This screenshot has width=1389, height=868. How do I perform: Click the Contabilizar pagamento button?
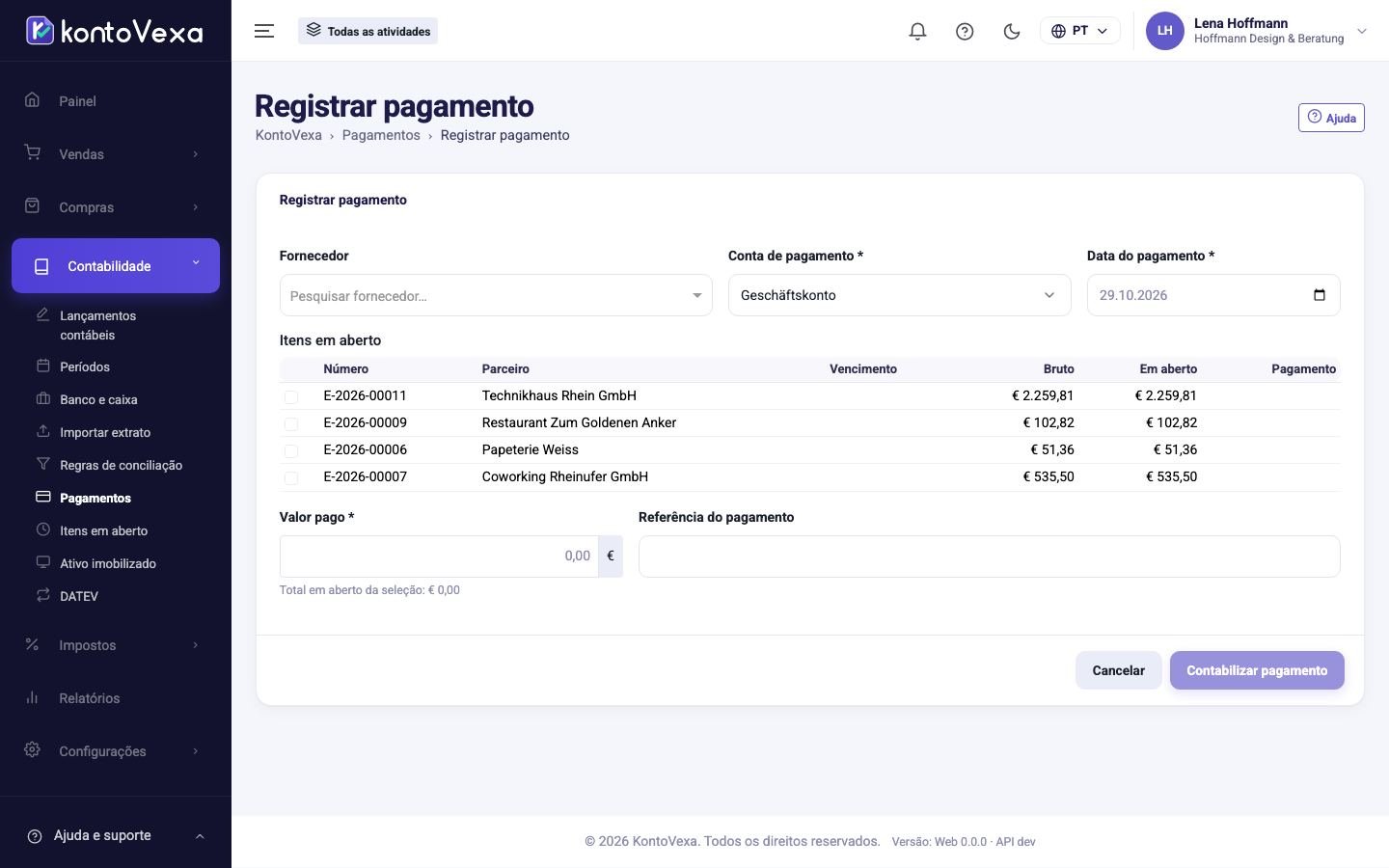(1257, 670)
